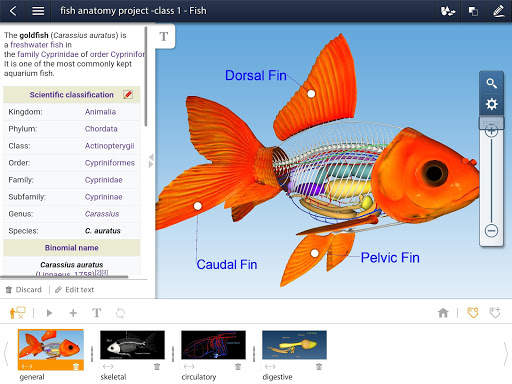This screenshot has height=384, width=512.
Task: Play the presentation
Action: pyautogui.click(x=49, y=313)
